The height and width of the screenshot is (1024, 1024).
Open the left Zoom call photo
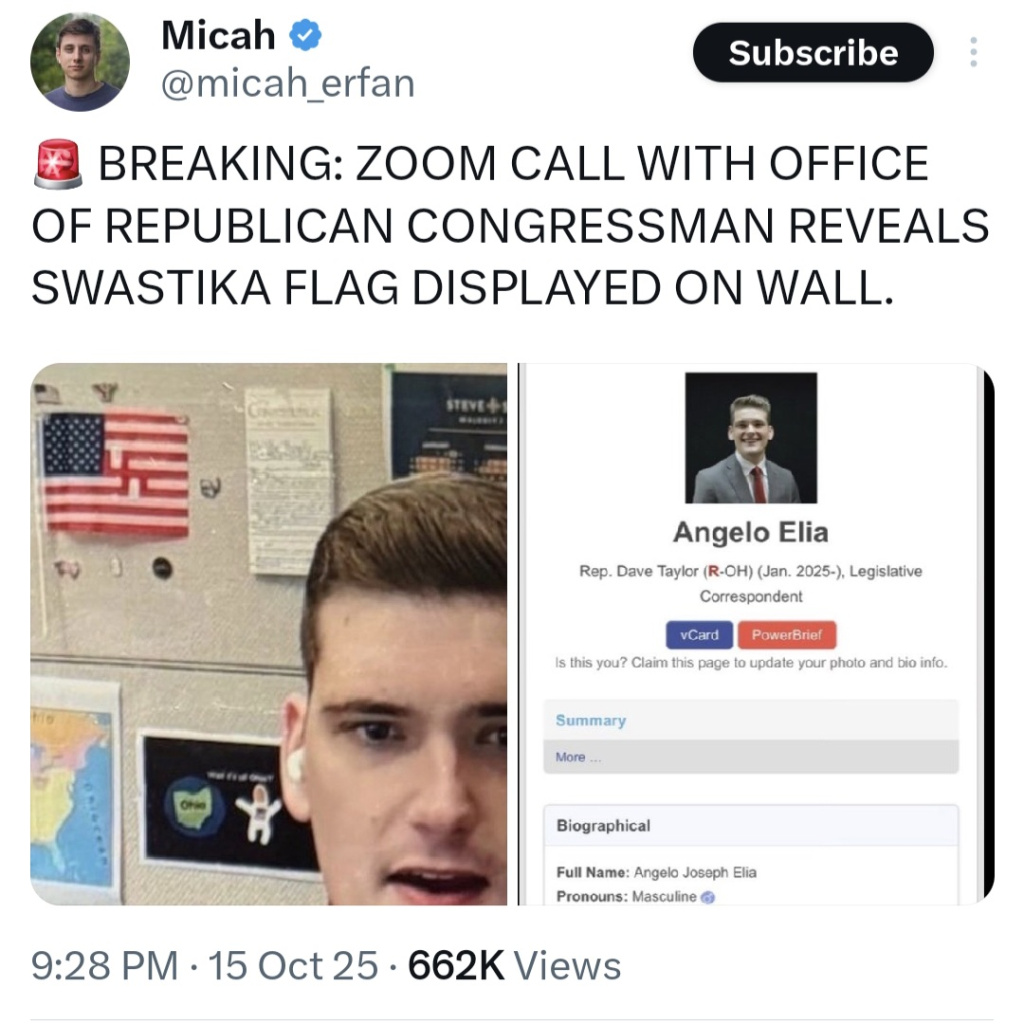(x=269, y=634)
